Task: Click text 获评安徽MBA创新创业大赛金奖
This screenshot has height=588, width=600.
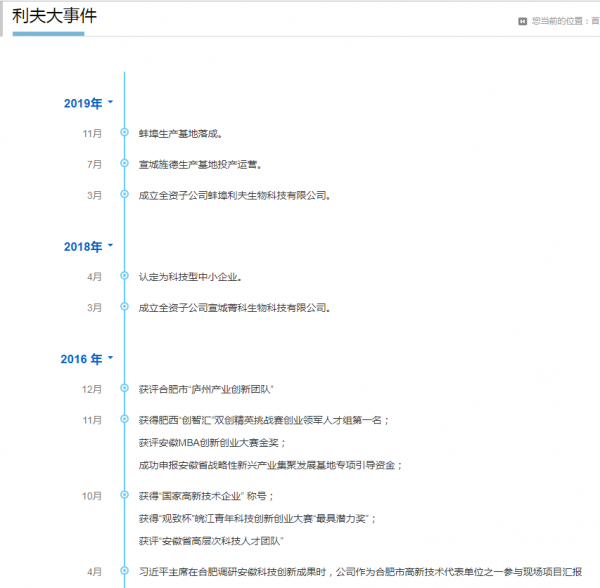Action: point(212,443)
